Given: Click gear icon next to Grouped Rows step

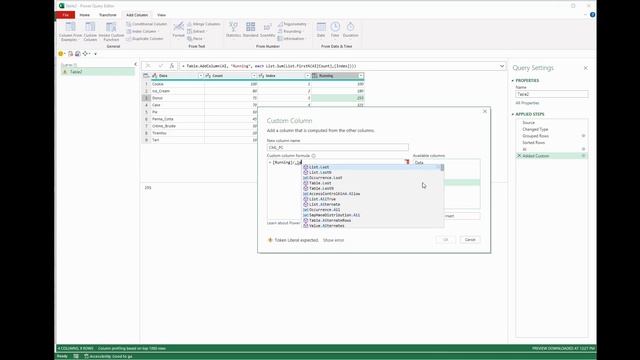Looking at the screenshot, I should click(583, 136).
